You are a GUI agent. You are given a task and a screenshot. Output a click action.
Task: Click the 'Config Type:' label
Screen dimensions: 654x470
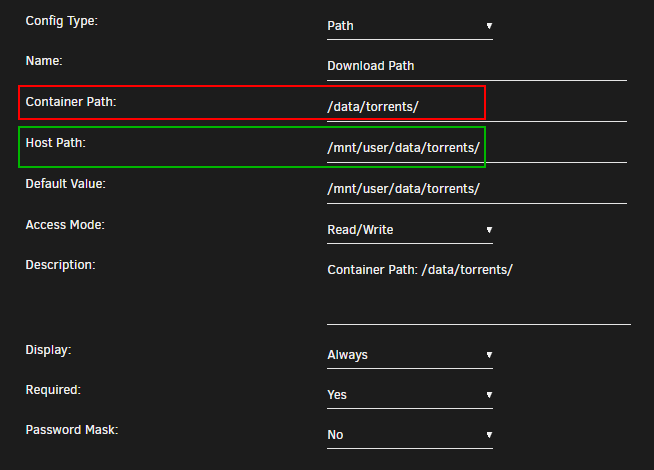pyautogui.click(x=61, y=21)
